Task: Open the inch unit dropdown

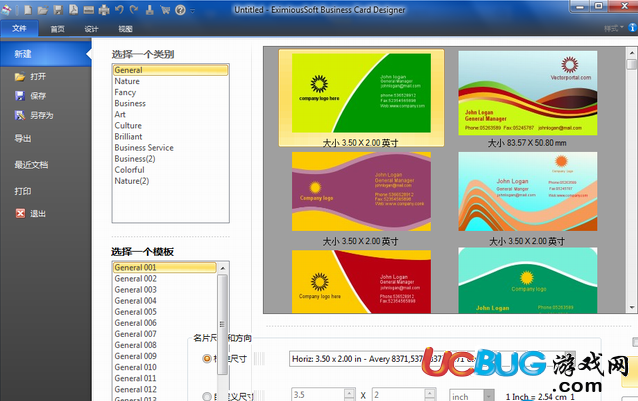Action: click(x=472, y=396)
